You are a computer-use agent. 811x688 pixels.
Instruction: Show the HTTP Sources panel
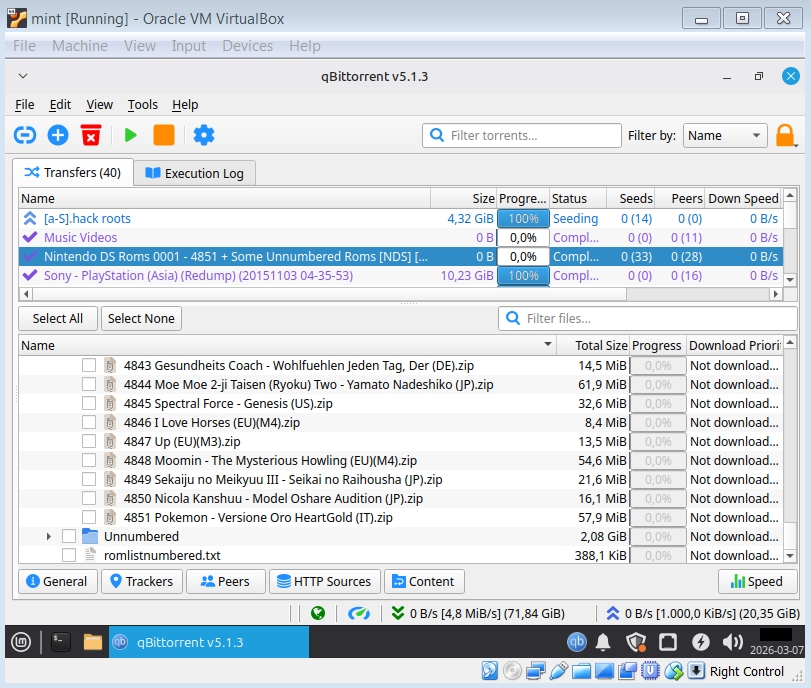click(324, 581)
